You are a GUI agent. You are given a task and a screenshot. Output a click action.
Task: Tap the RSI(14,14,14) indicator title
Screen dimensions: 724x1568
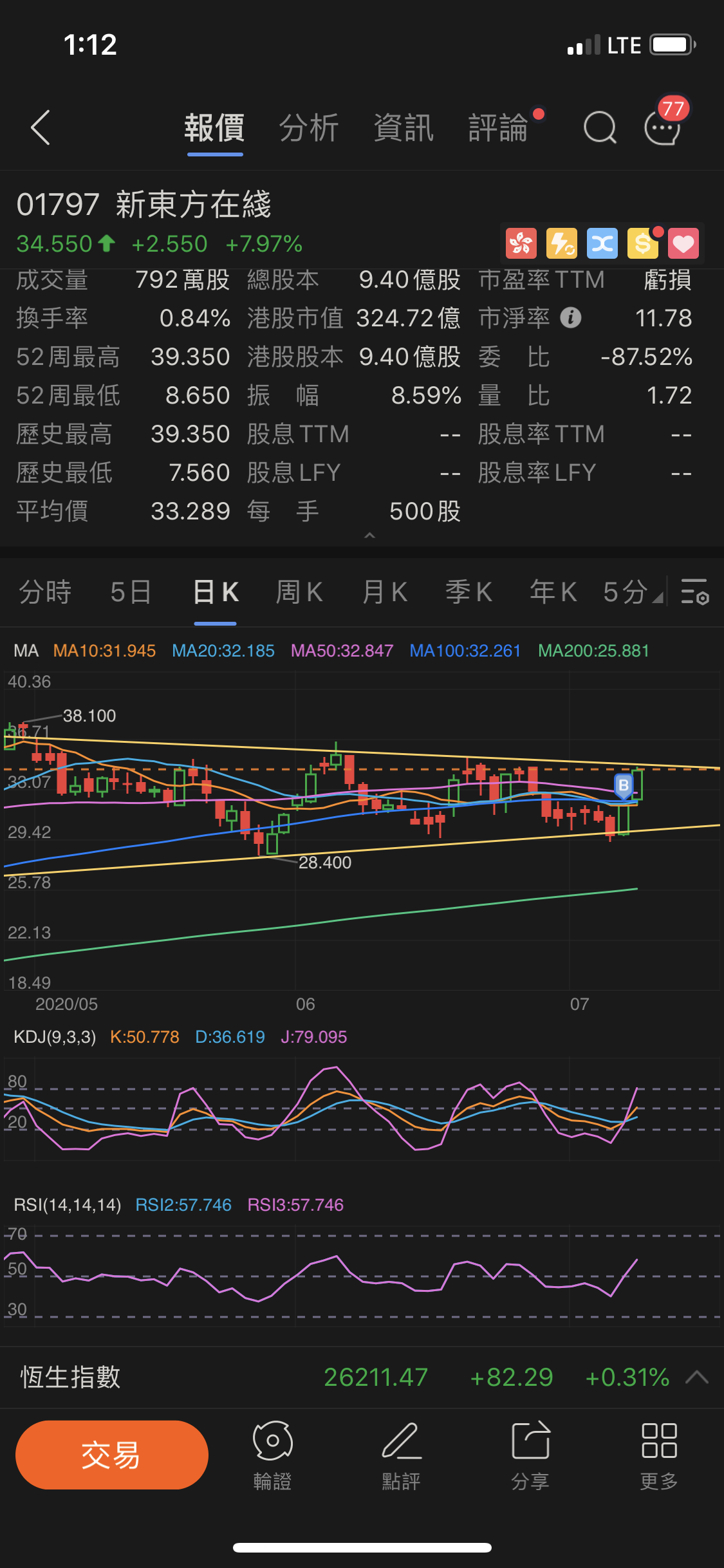(x=68, y=1205)
